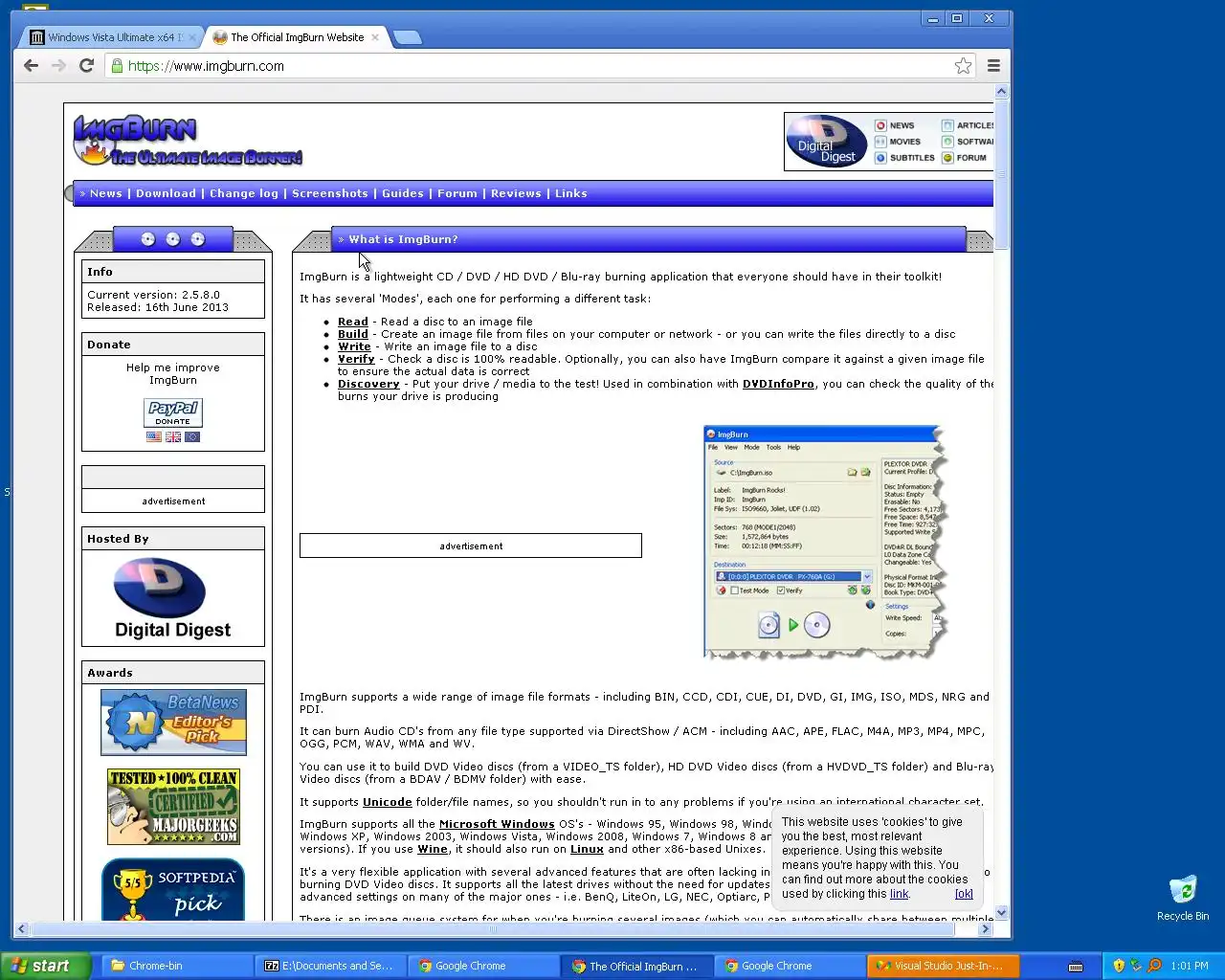Click the security shield tray icon
This screenshot has width=1225, height=980.
[1119, 966]
